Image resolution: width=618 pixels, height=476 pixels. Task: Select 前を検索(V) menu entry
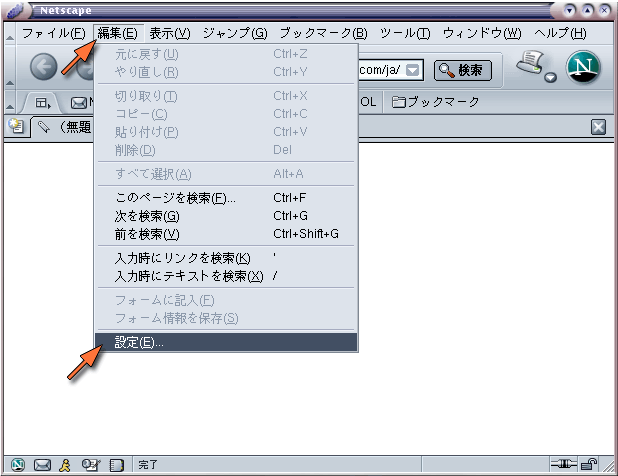pos(226,234)
